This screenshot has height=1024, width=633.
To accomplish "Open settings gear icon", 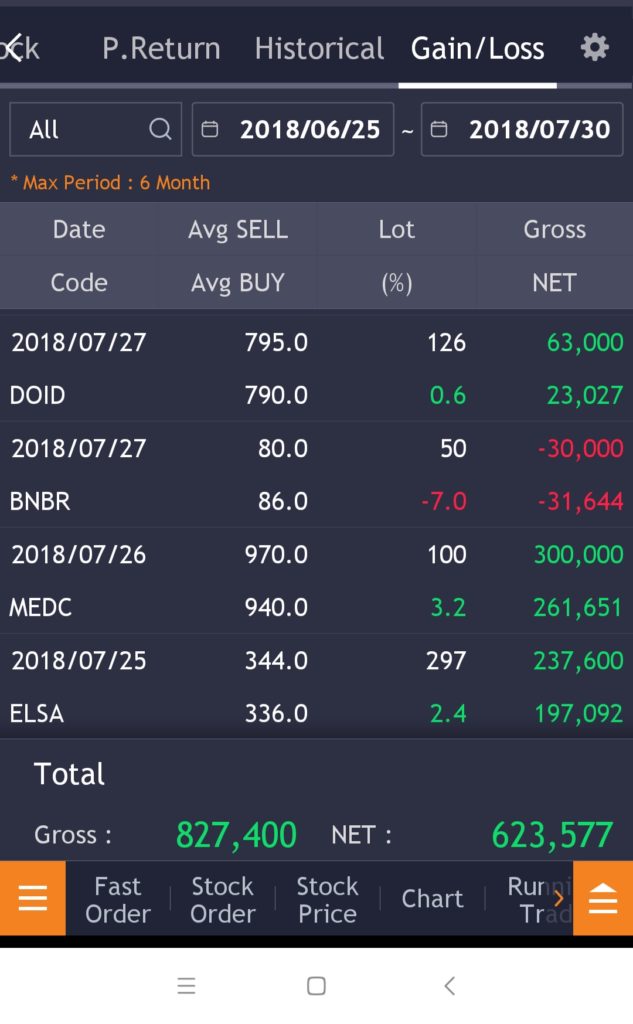I will (x=595, y=47).
